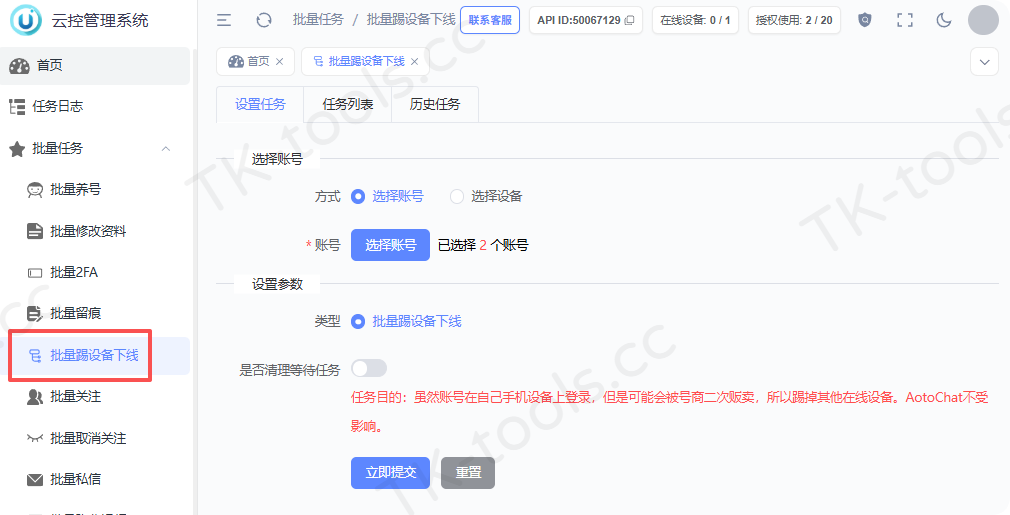Click the refresh page icon
Screen dimensions: 1010x515
(x=263, y=20)
